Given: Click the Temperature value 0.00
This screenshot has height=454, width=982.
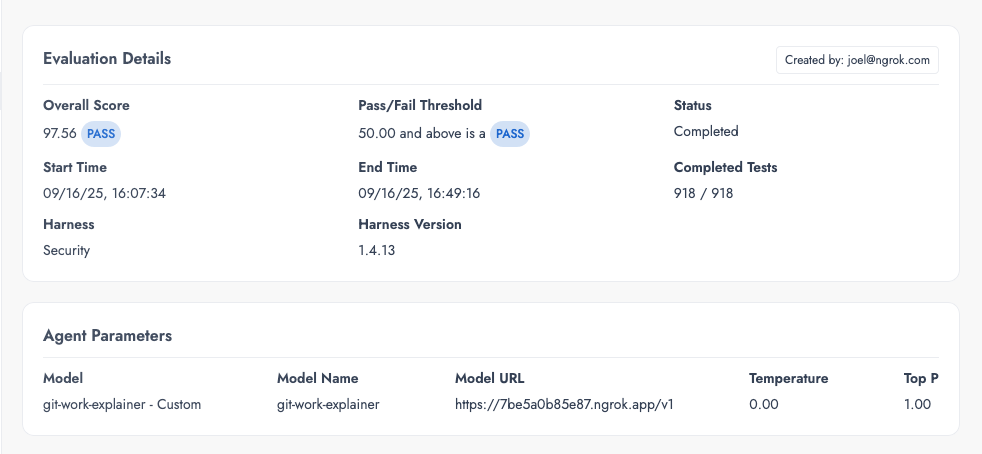Looking at the screenshot, I should [764, 405].
